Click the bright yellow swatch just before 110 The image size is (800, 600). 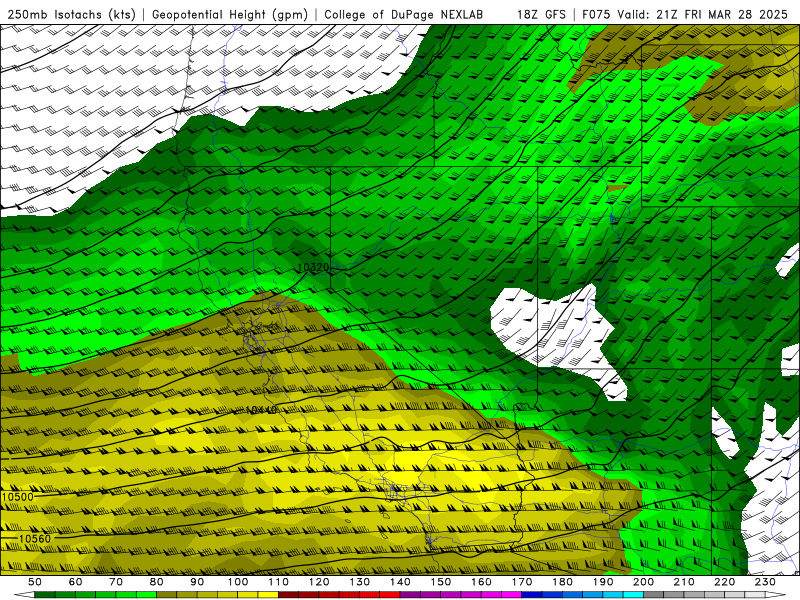click(x=268, y=595)
